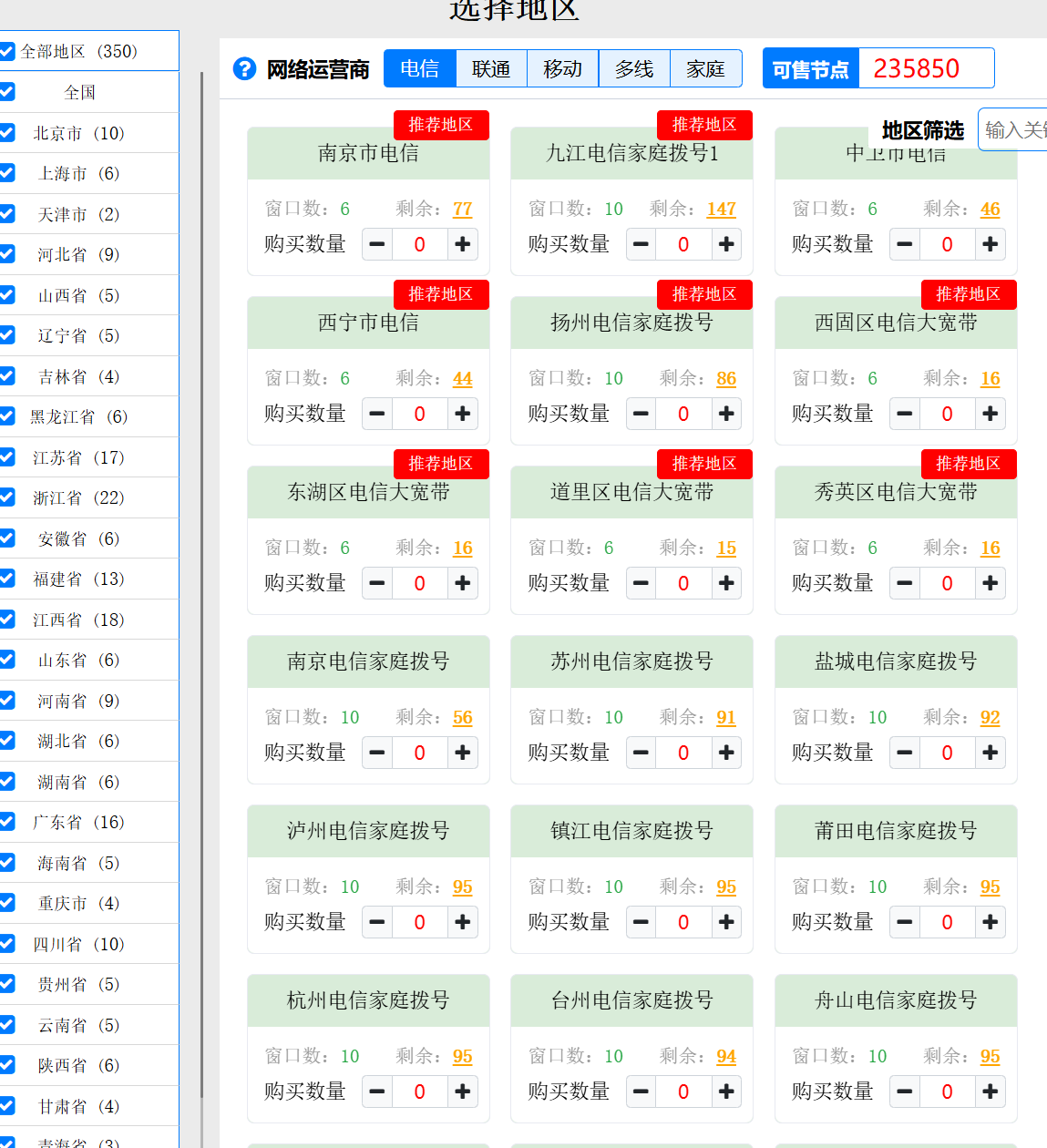Add one node for 秀英区电信大宽带
This screenshot has width=1047, height=1148.
click(x=990, y=583)
